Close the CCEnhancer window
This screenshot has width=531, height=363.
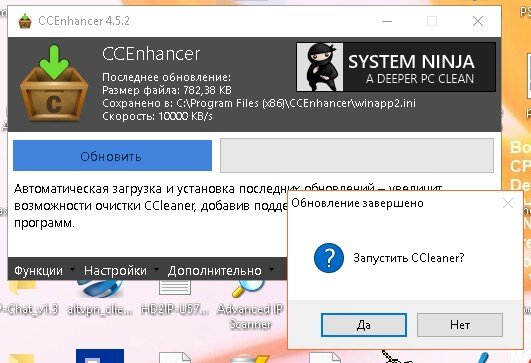[x=478, y=21]
